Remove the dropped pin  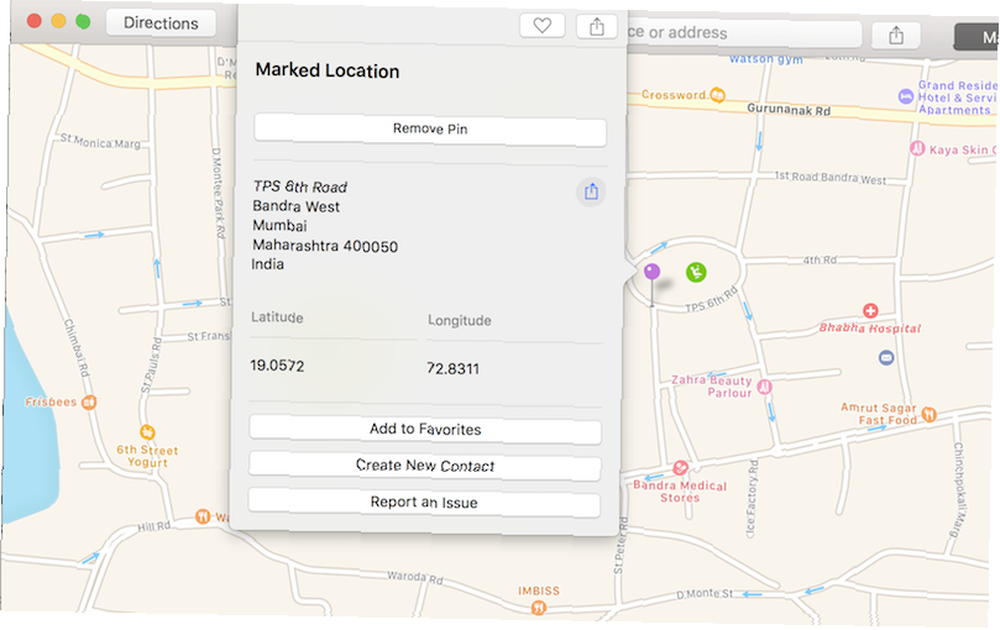[x=430, y=129]
